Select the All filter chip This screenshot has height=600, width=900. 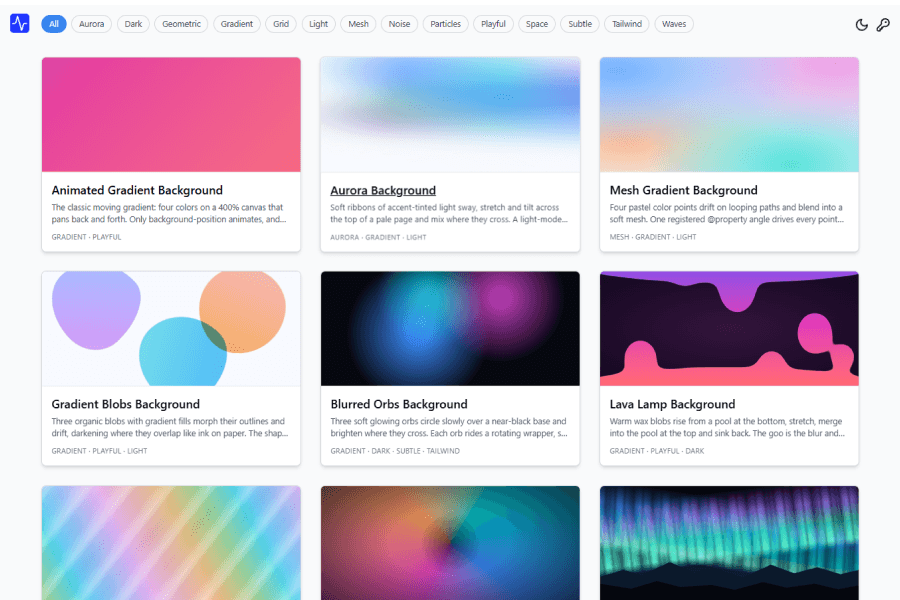pyautogui.click(x=54, y=24)
